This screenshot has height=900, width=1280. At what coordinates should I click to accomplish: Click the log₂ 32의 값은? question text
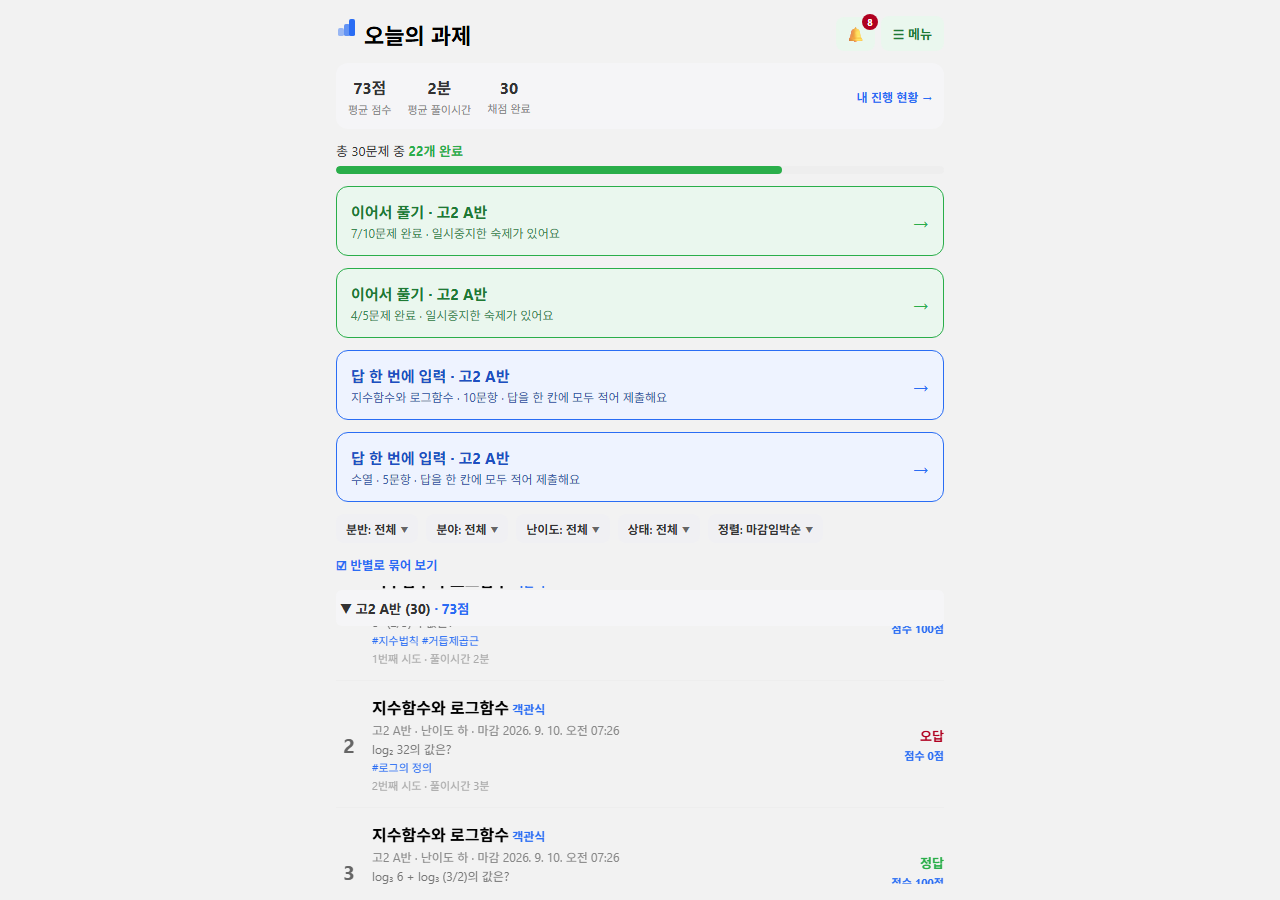(412, 749)
